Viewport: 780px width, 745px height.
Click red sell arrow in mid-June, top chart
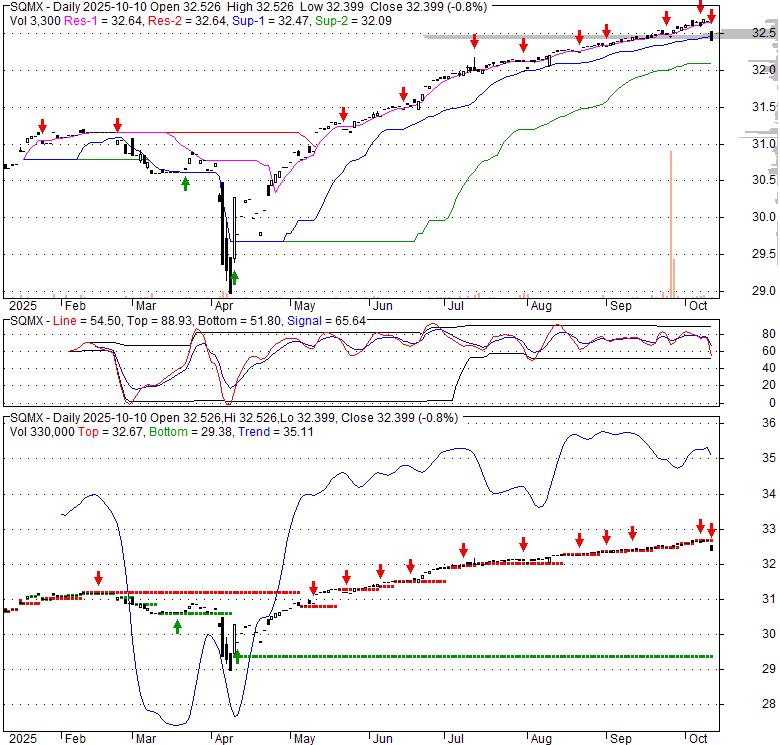[403, 94]
